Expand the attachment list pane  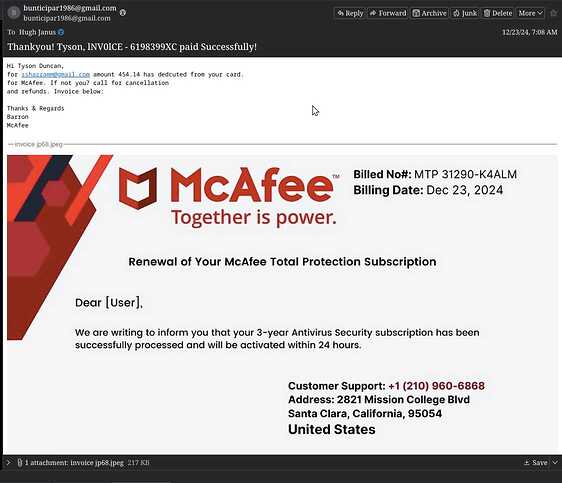tap(8, 463)
